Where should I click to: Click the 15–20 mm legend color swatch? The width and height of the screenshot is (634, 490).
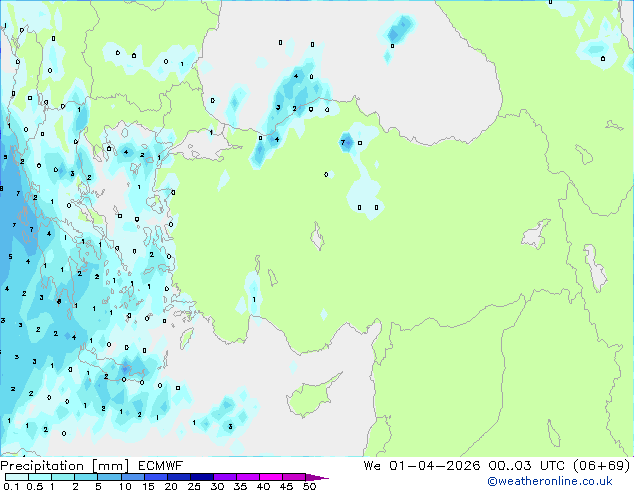(155, 477)
